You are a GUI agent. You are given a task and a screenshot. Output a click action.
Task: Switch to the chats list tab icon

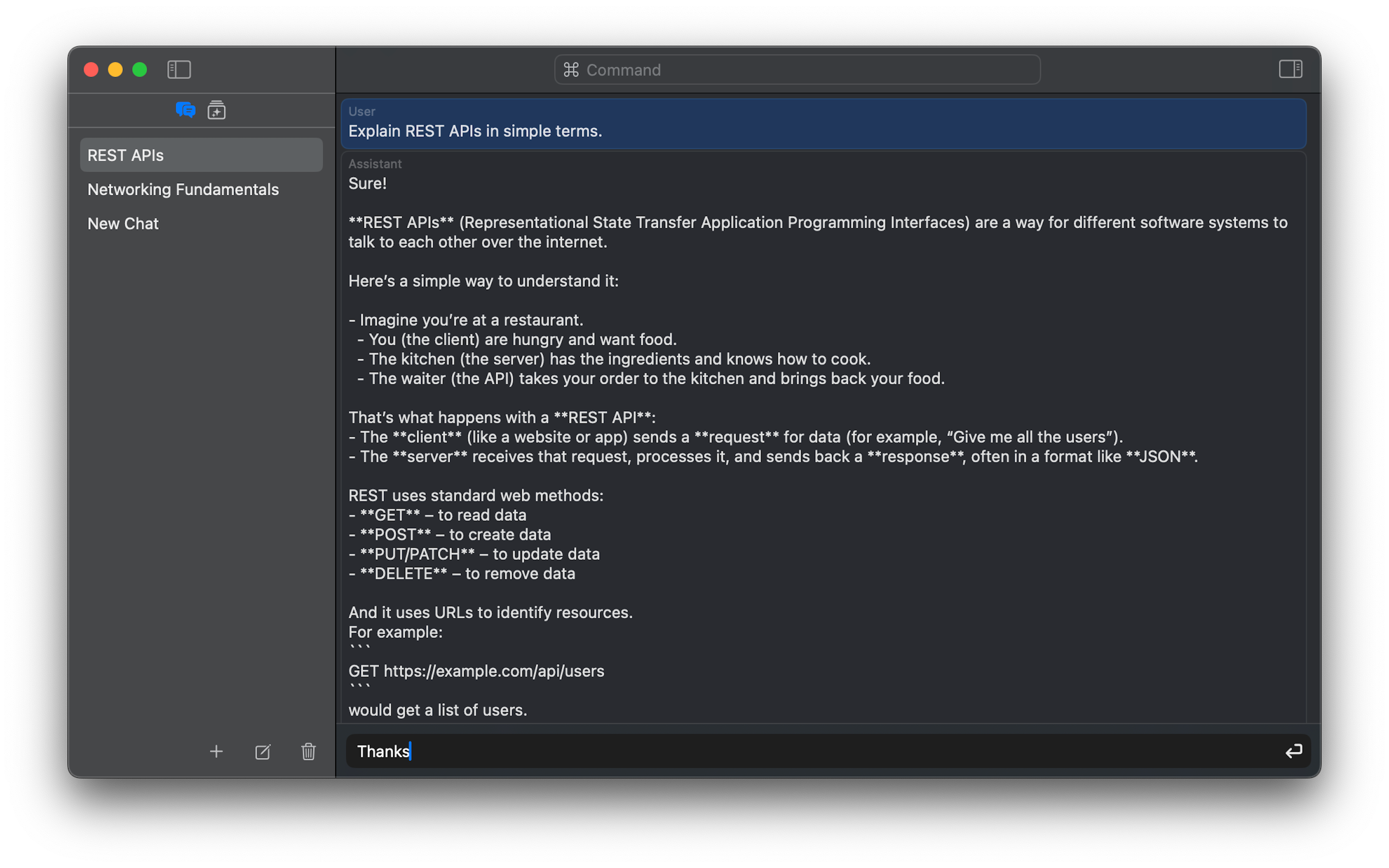tap(185, 109)
